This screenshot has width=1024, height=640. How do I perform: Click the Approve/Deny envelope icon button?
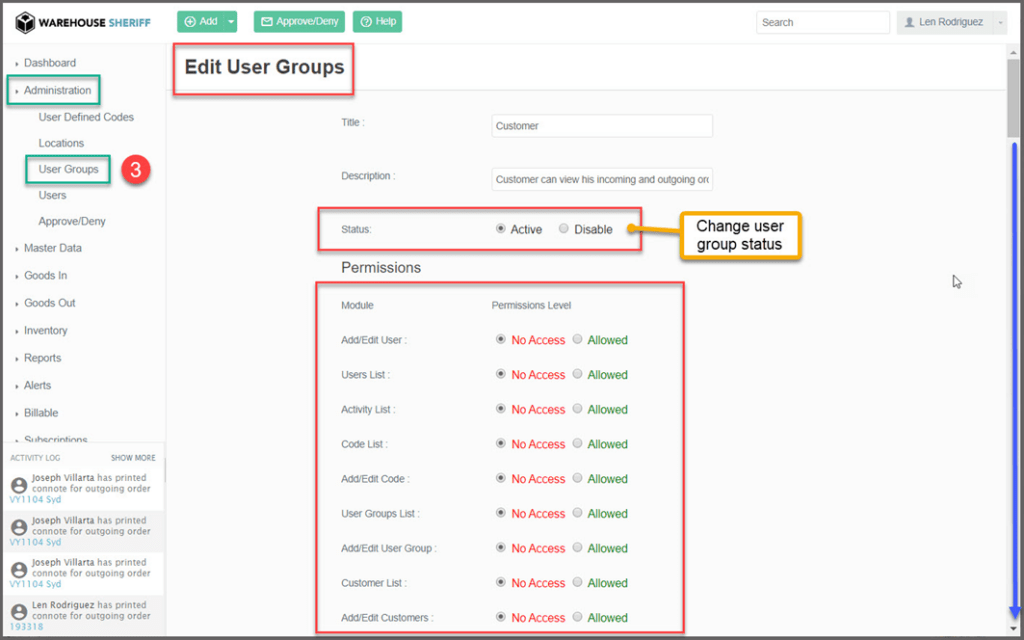(267, 21)
